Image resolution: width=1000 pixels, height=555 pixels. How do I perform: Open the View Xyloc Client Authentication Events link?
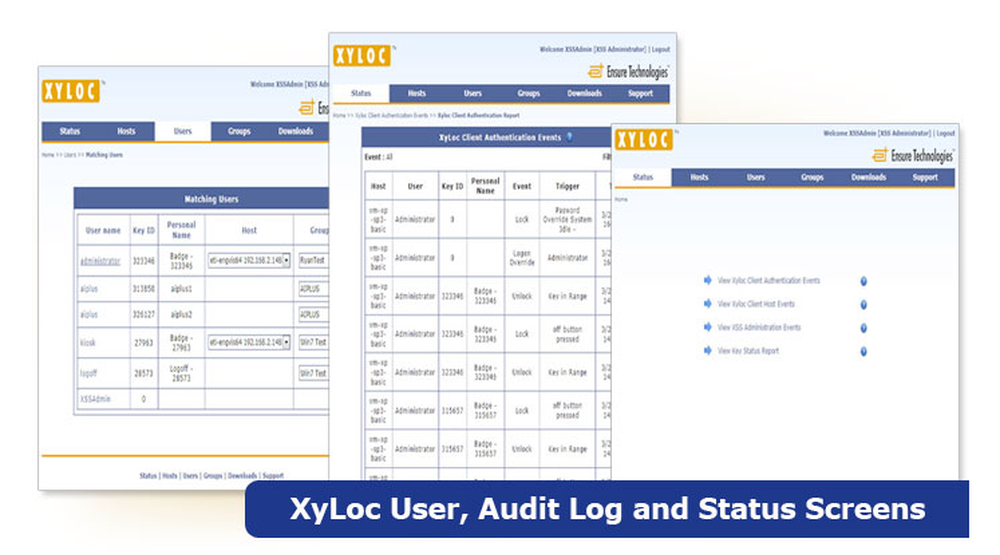(x=768, y=281)
